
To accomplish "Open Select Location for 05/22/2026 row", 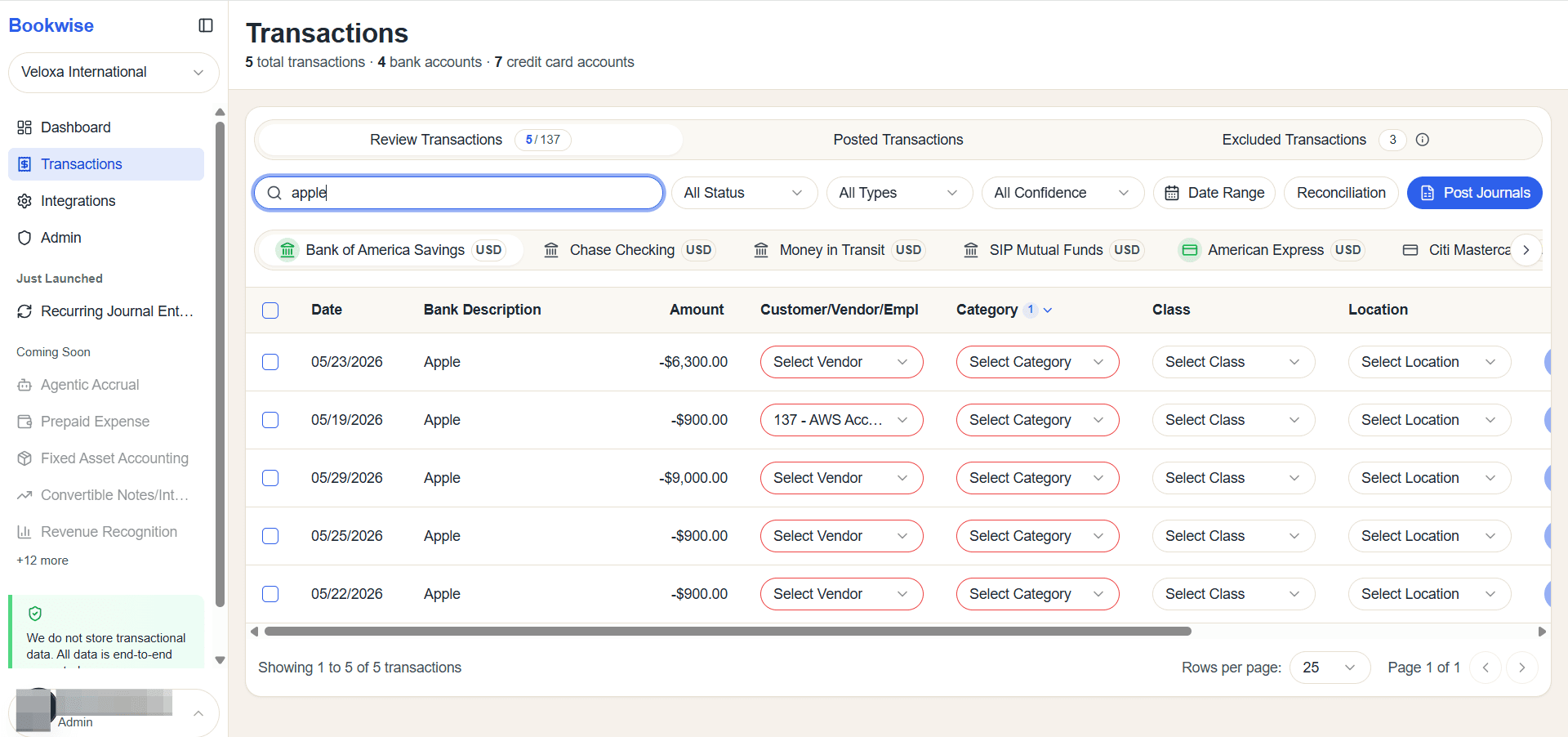I will click(x=1429, y=594).
